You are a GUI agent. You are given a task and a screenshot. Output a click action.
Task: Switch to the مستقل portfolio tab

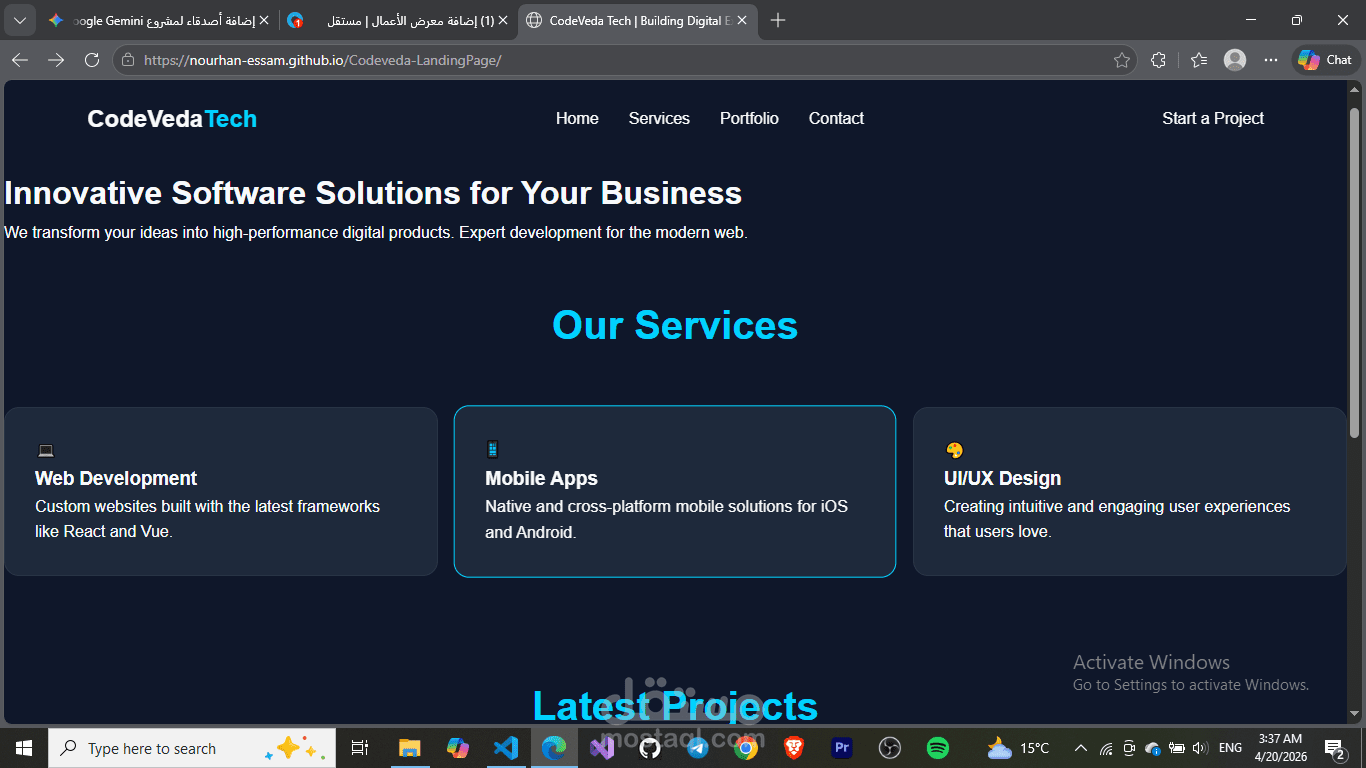click(x=397, y=20)
